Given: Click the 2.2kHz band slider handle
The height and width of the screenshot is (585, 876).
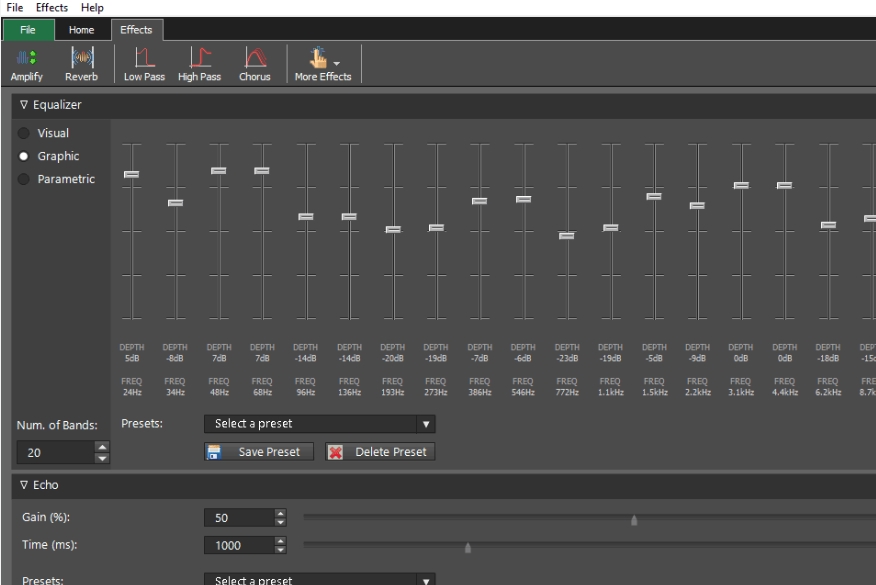Looking at the screenshot, I should pos(697,206).
